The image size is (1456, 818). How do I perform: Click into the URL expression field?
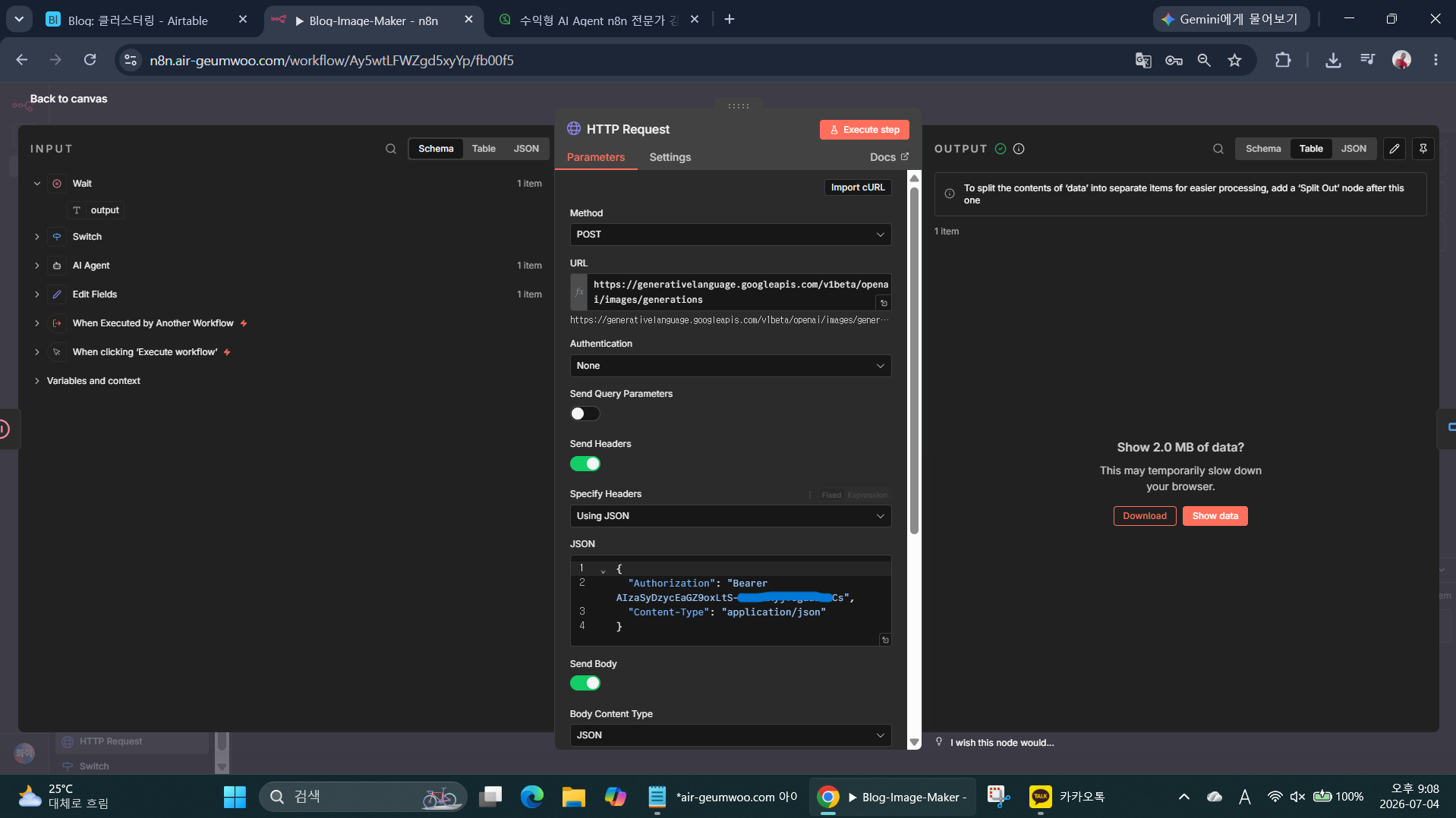(x=739, y=292)
